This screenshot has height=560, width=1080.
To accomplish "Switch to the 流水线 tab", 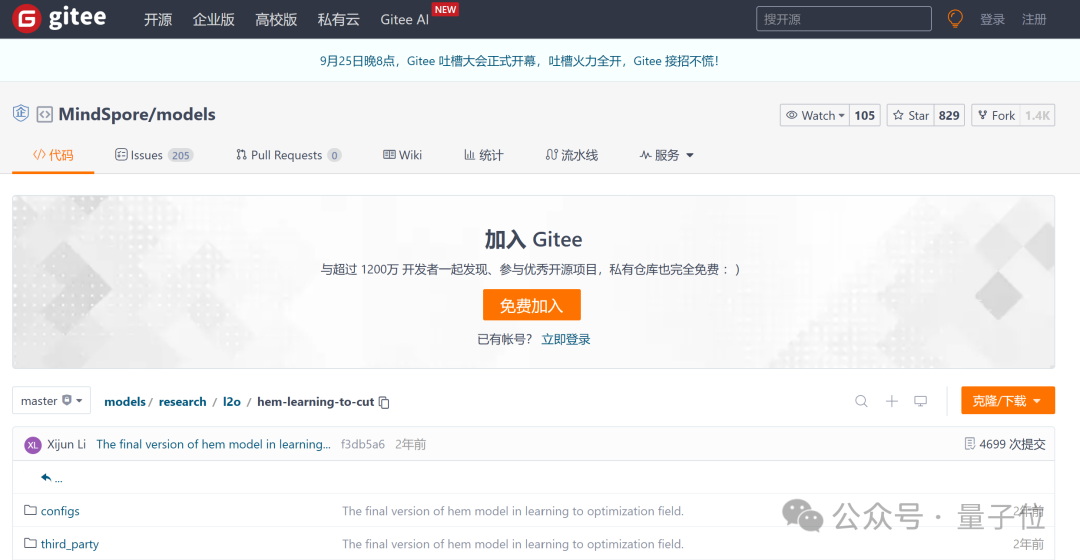I will (x=572, y=155).
